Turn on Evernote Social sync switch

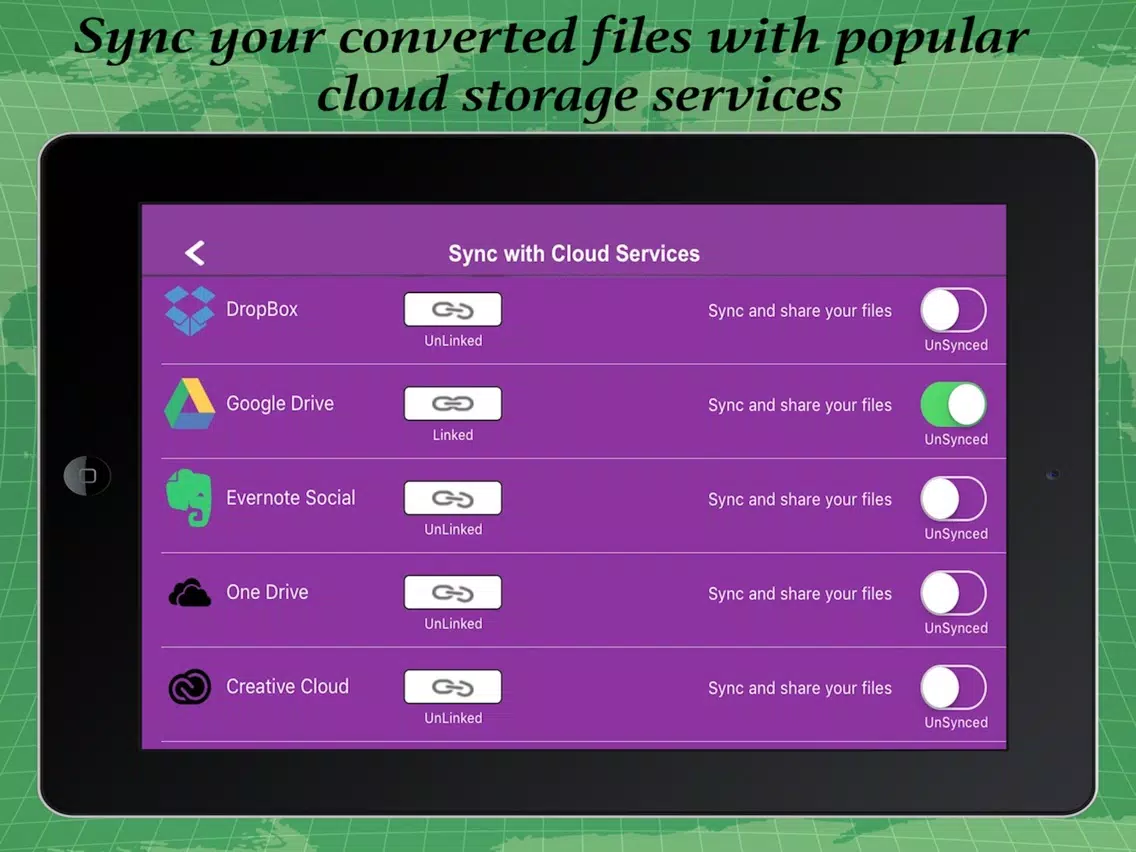click(x=953, y=498)
